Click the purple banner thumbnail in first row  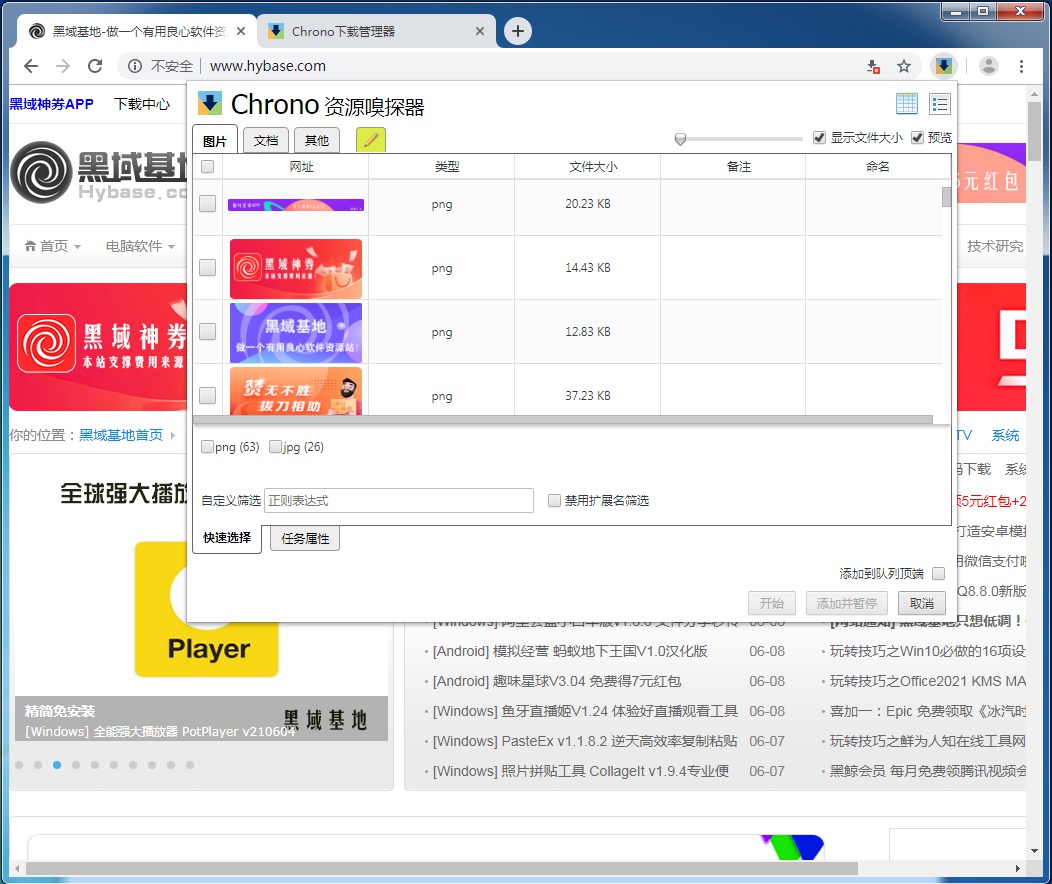296,205
